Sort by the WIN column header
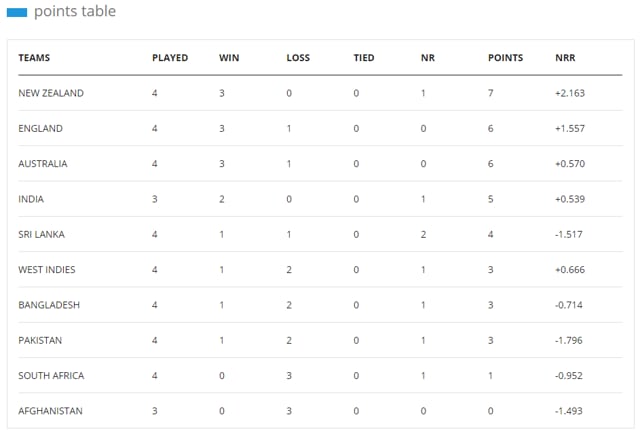Viewport: 640px width, 434px height. click(229, 58)
